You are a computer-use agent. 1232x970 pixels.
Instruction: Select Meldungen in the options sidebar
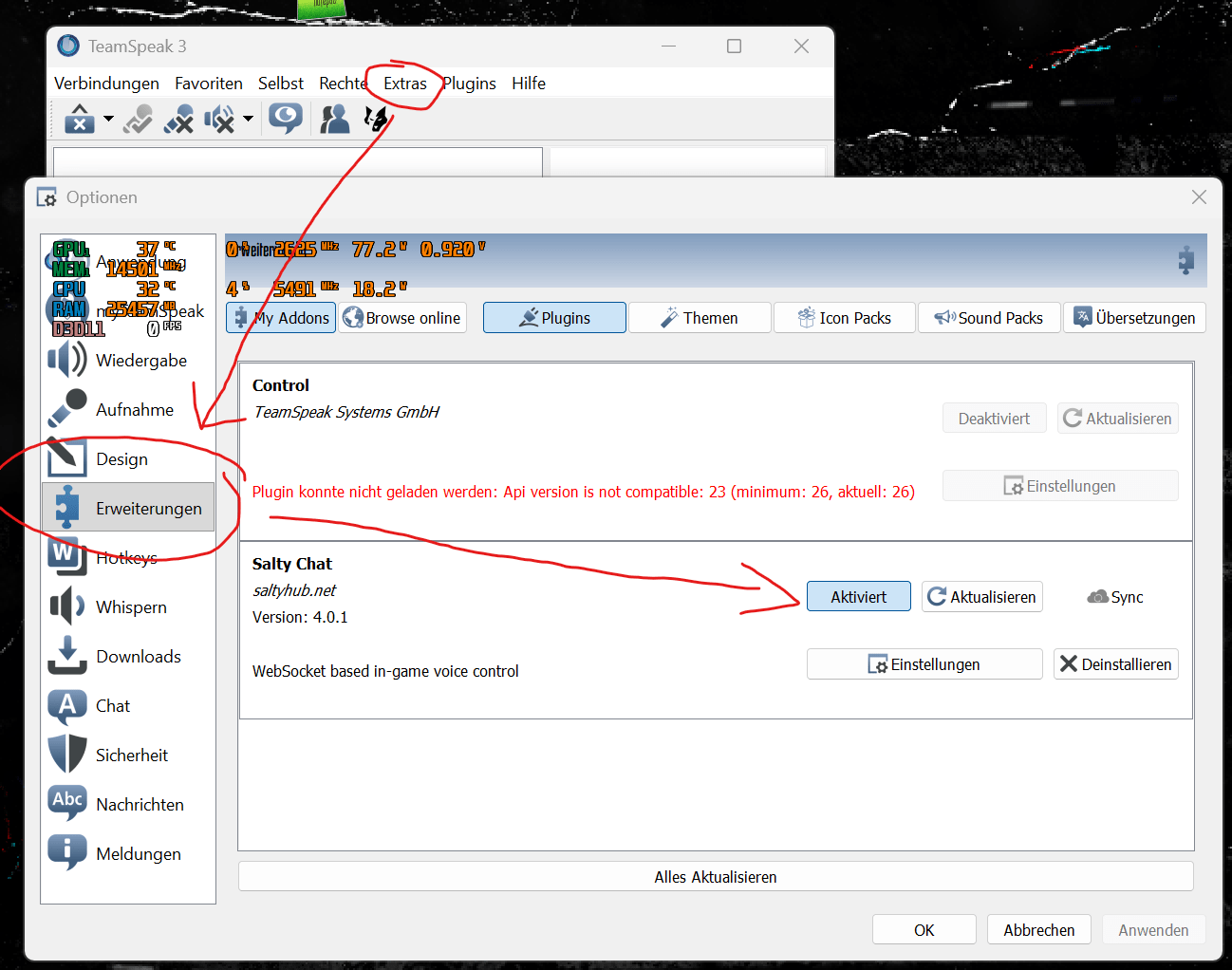(128, 854)
